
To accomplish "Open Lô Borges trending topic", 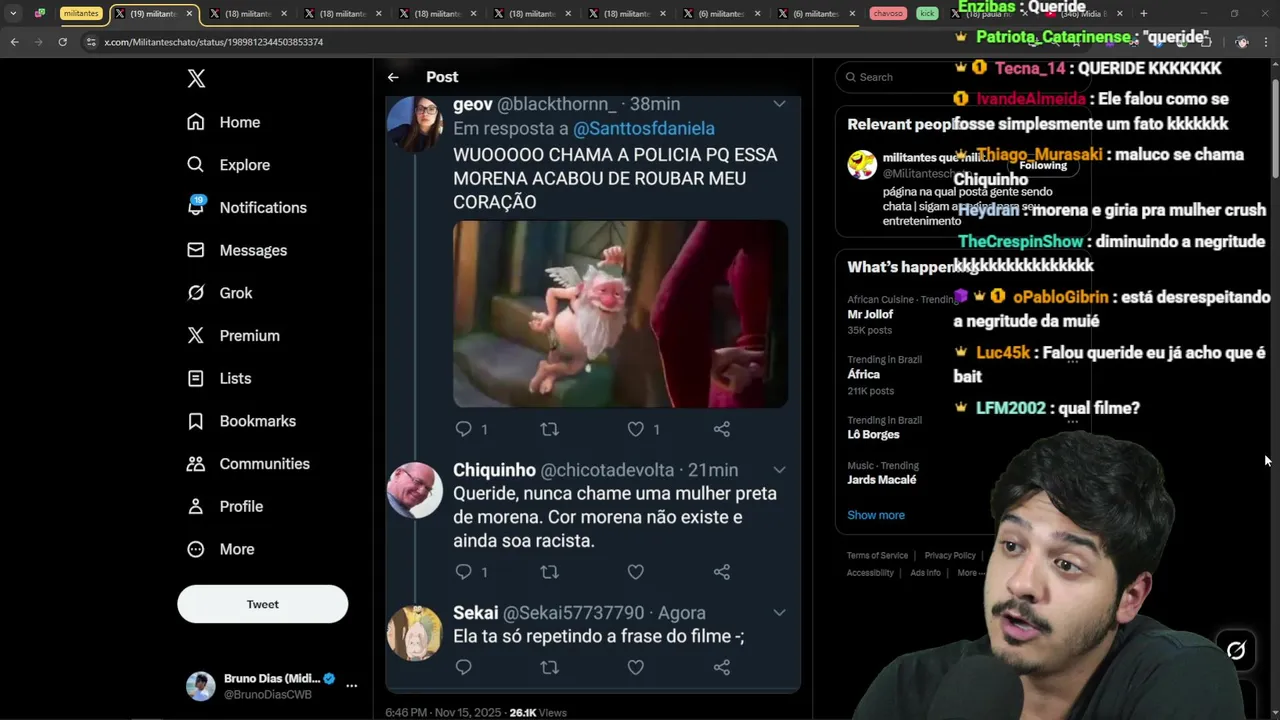I will [x=873, y=434].
